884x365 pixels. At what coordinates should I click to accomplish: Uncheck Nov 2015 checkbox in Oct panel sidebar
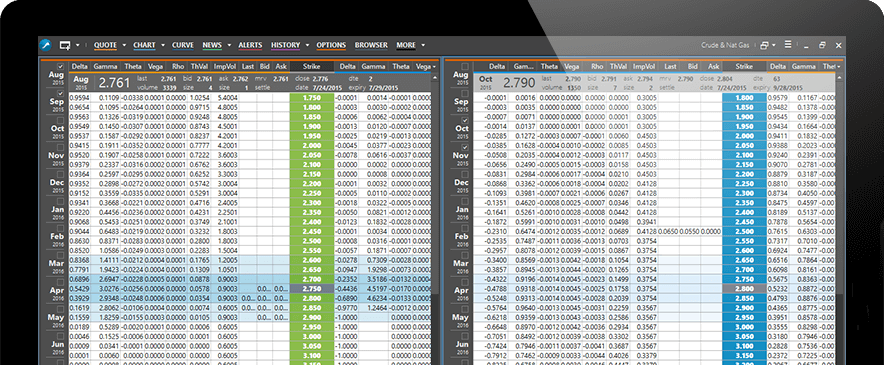point(465,147)
